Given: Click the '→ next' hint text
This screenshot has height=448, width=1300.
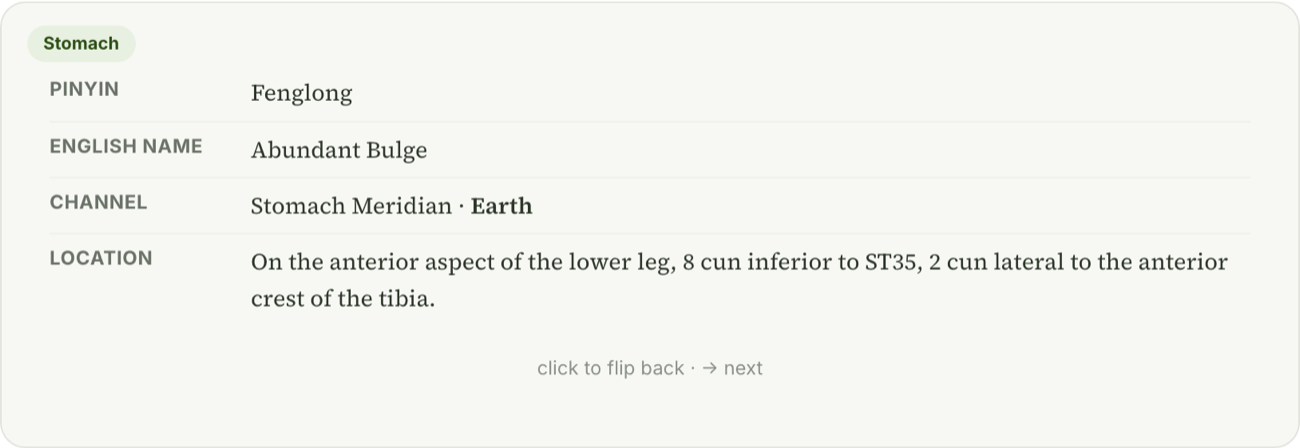Looking at the screenshot, I should [x=732, y=368].
